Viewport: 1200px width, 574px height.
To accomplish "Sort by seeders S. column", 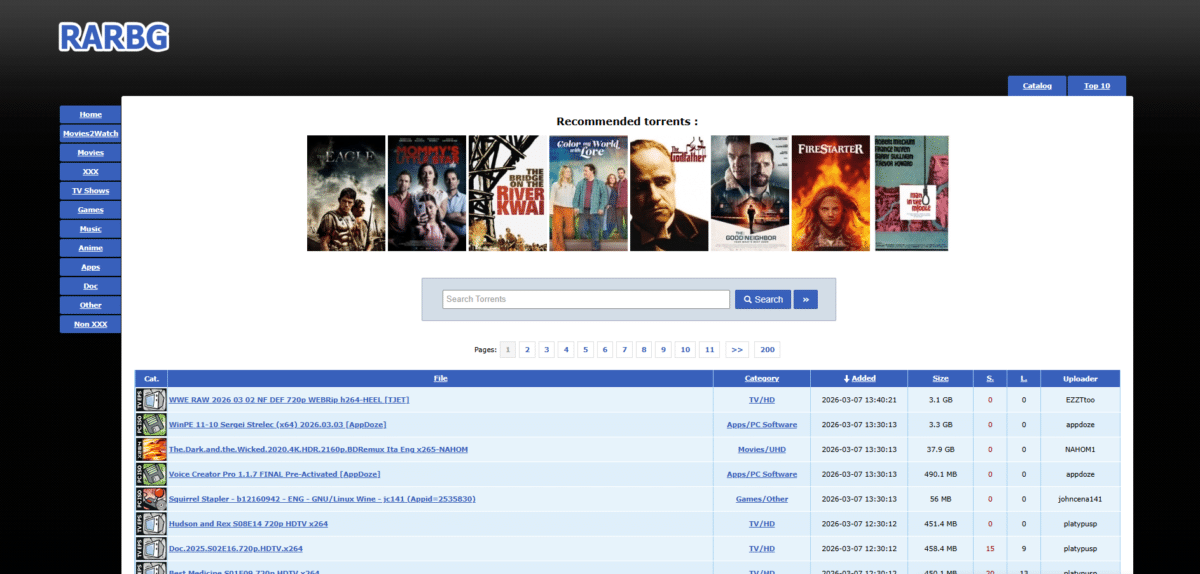I will click(x=990, y=379).
